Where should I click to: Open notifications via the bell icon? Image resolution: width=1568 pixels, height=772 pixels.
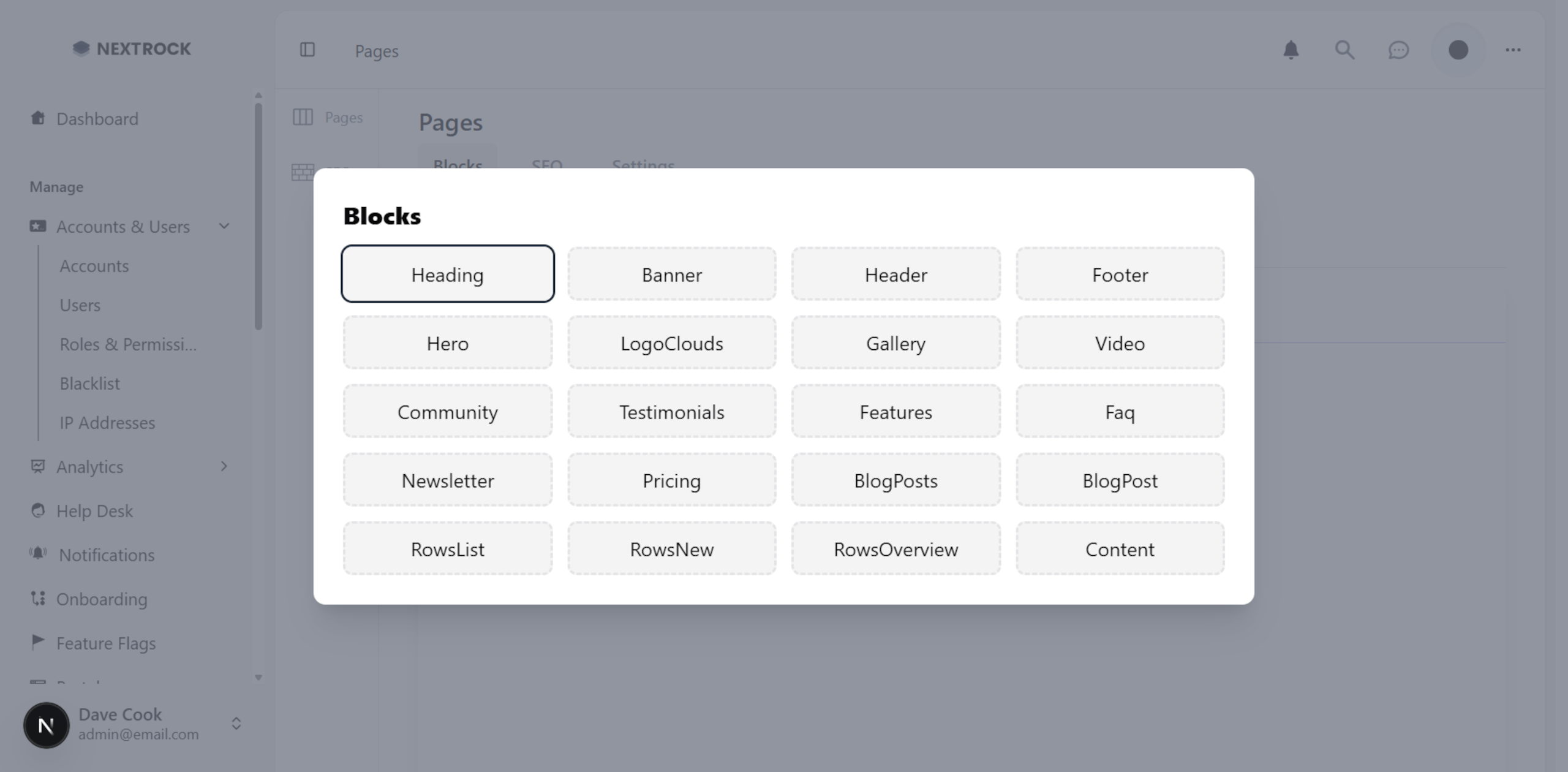click(1291, 50)
